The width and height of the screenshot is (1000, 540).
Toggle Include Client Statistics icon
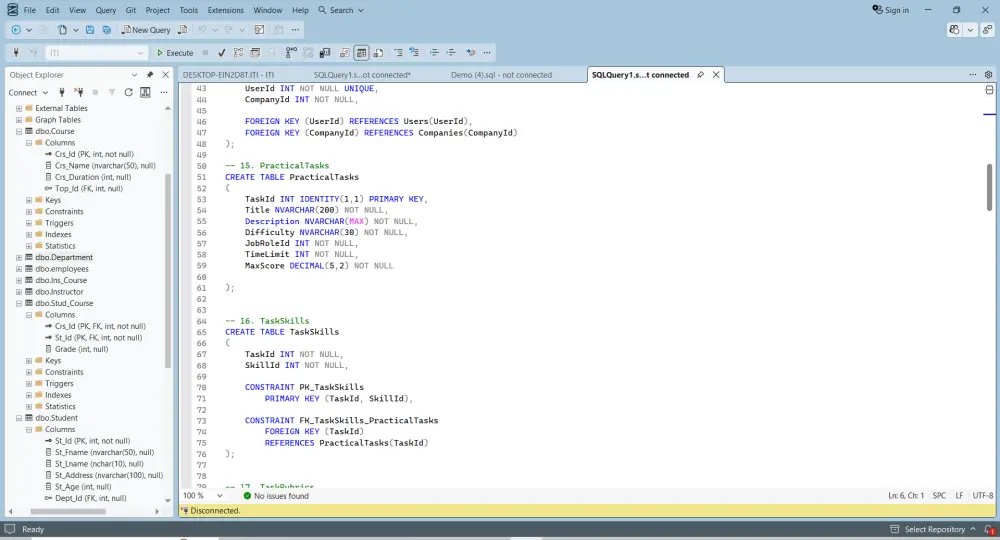325,53
